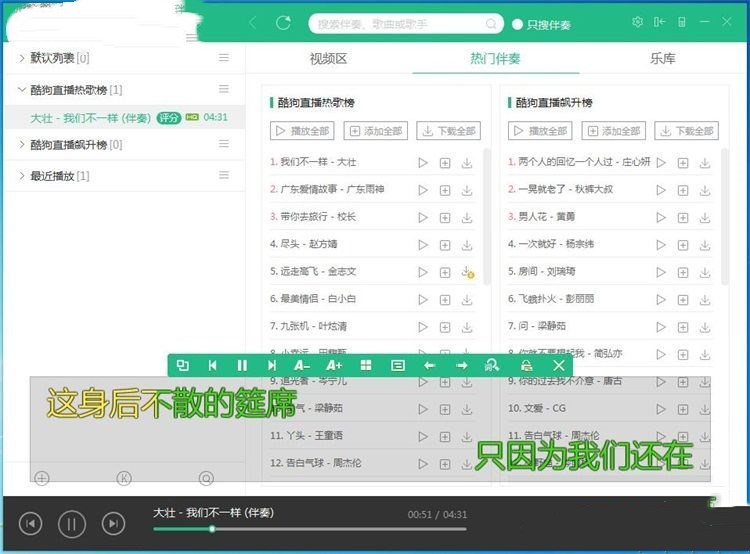The width and height of the screenshot is (750, 554).
Task: Select 大壮 - 我们不一样 (伴奏) playlist row
Action: tap(124, 118)
